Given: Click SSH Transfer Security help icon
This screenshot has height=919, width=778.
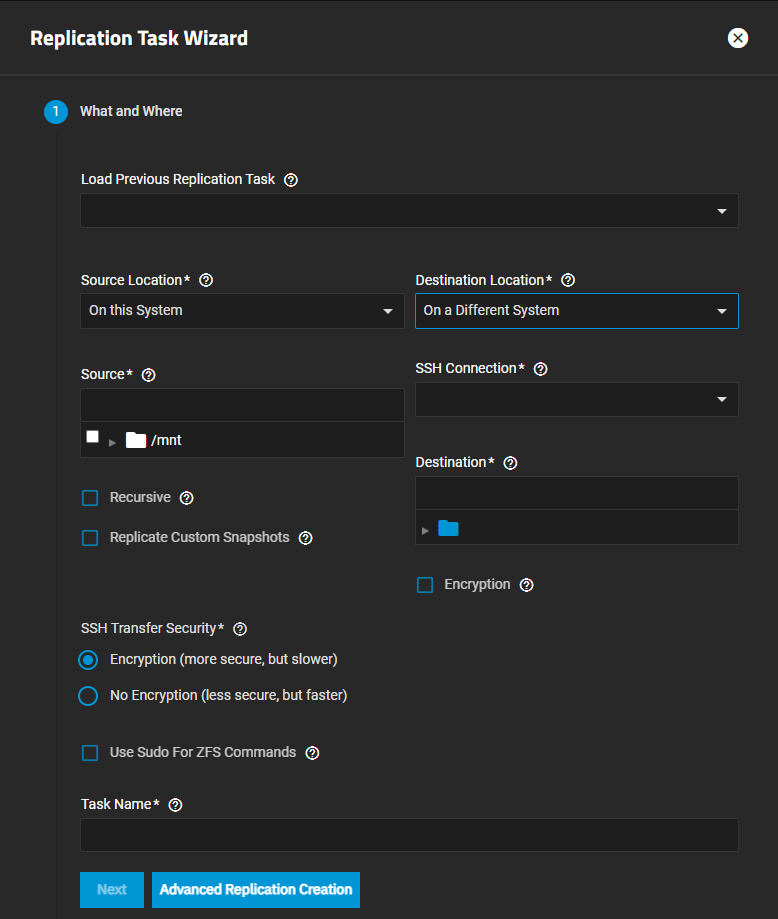Looking at the screenshot, I should click(x=240, y=629).
